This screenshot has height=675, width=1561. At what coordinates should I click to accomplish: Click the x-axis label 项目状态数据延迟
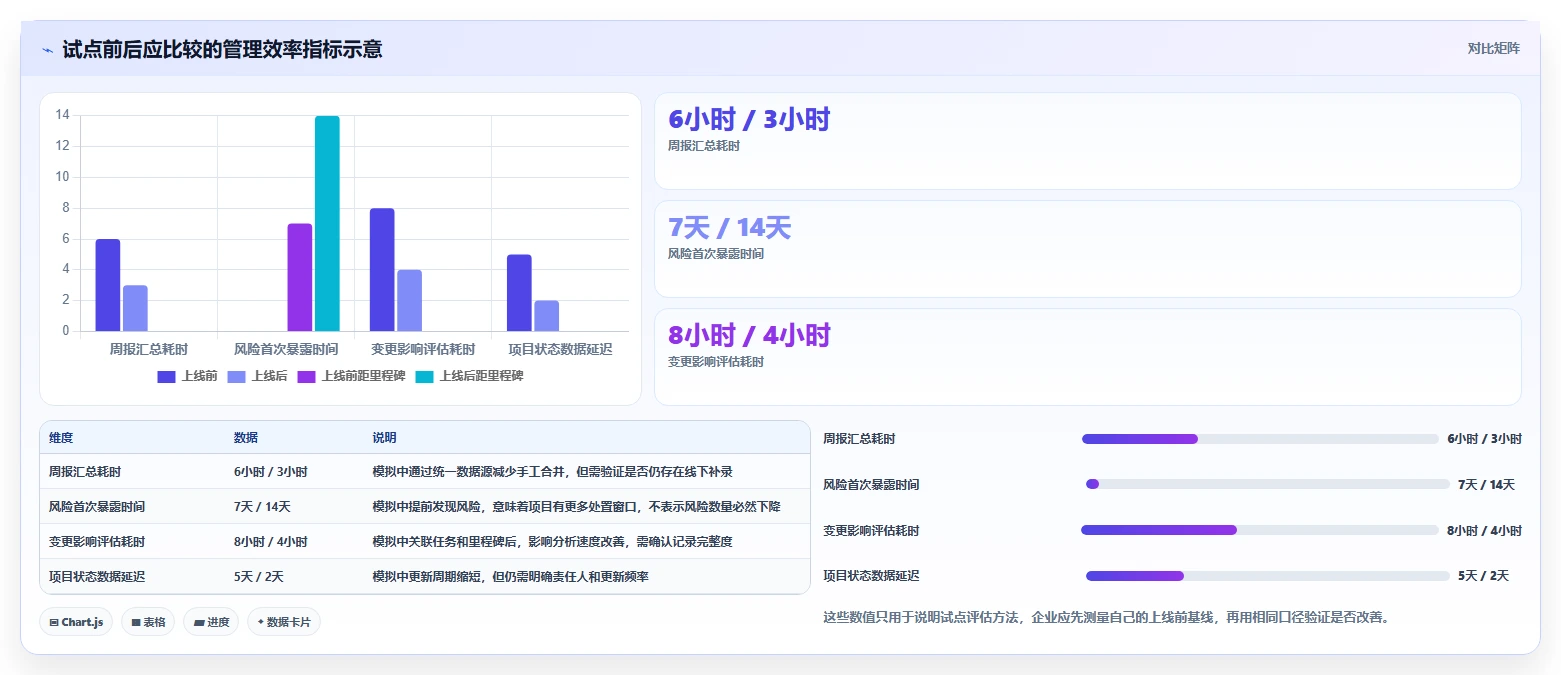[560, 349]
